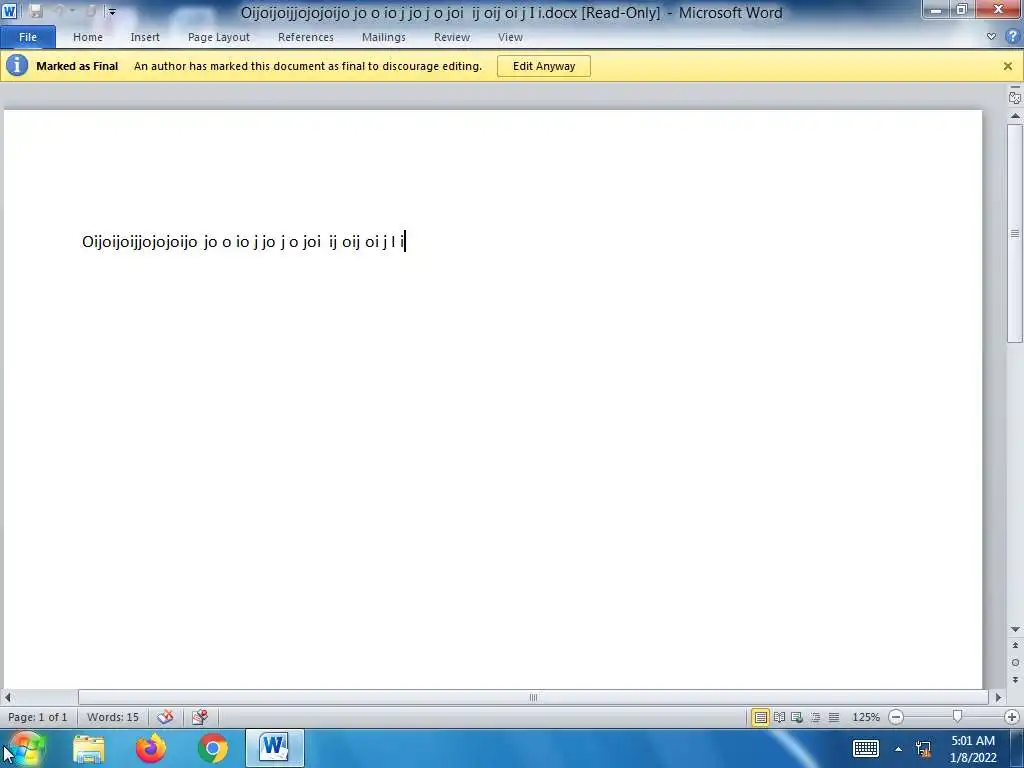Switch to Print Layout view
Image resolution: width=1024 pixels, height=768 pixels.
(761, 717)
